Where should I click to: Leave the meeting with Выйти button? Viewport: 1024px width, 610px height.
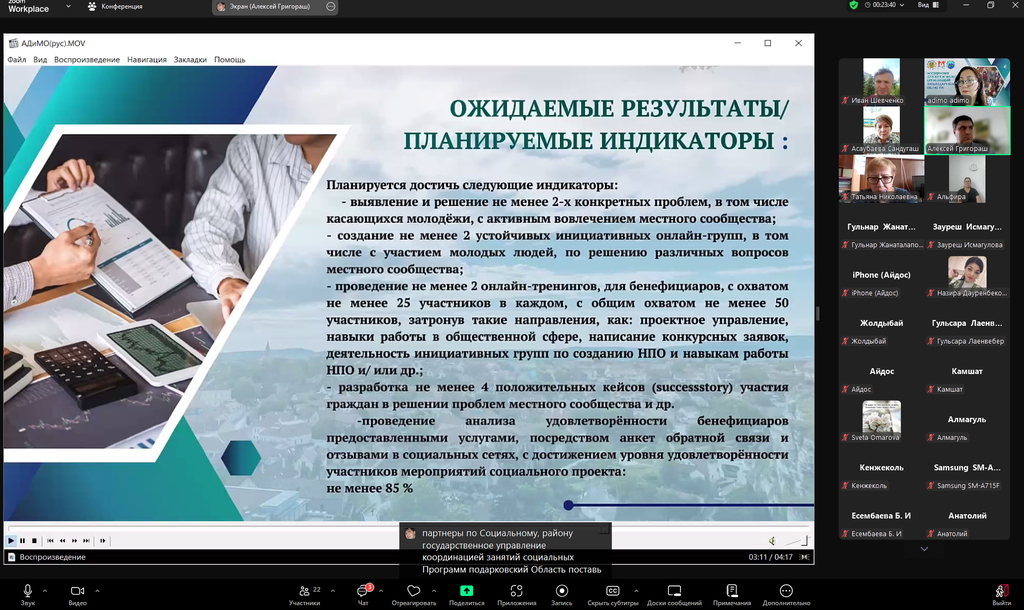tap(1001, 593)
